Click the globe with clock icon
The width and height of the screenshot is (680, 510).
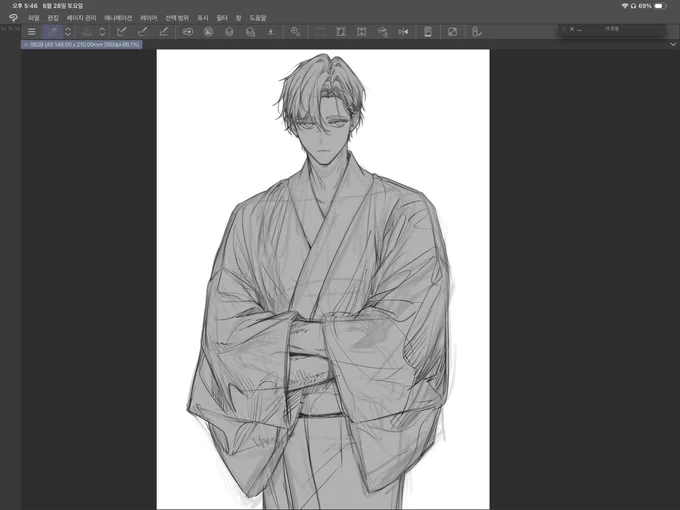[382, 32]
